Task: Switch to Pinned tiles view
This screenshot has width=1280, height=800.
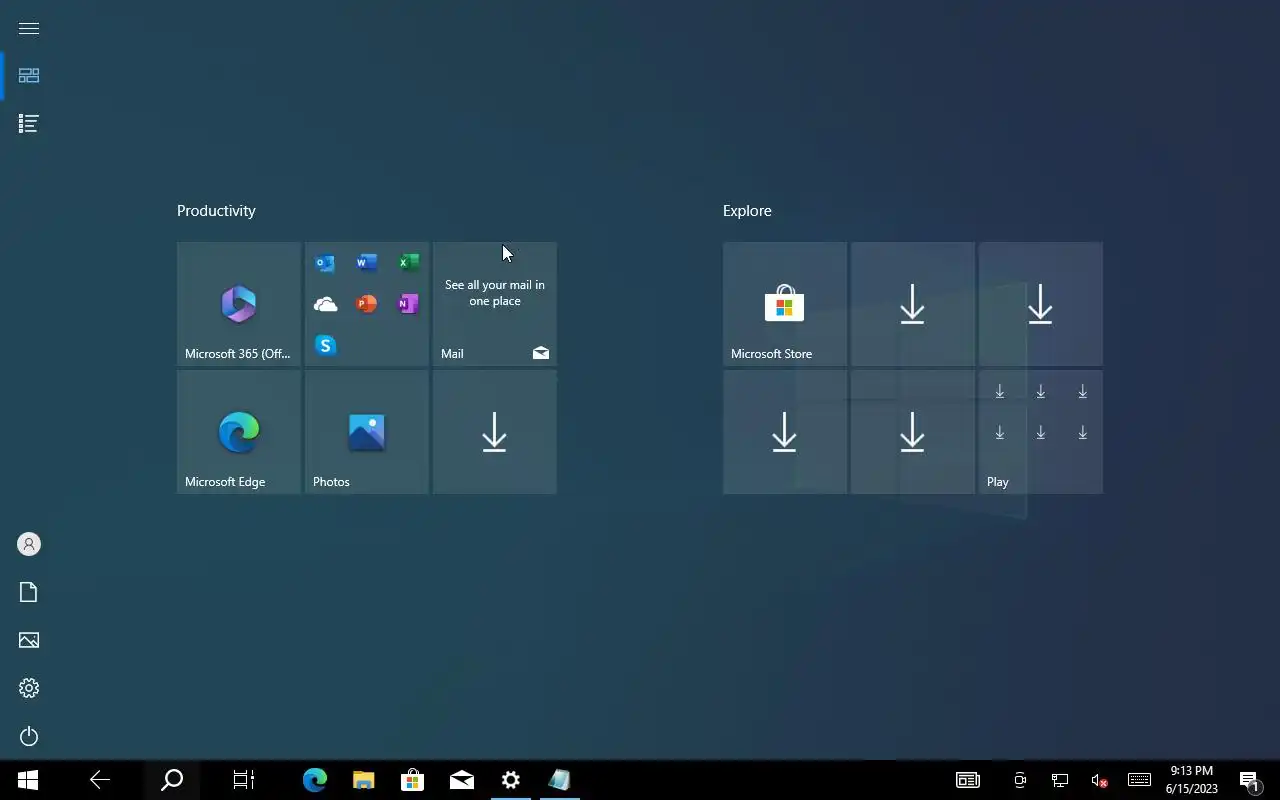Action: 29,76
